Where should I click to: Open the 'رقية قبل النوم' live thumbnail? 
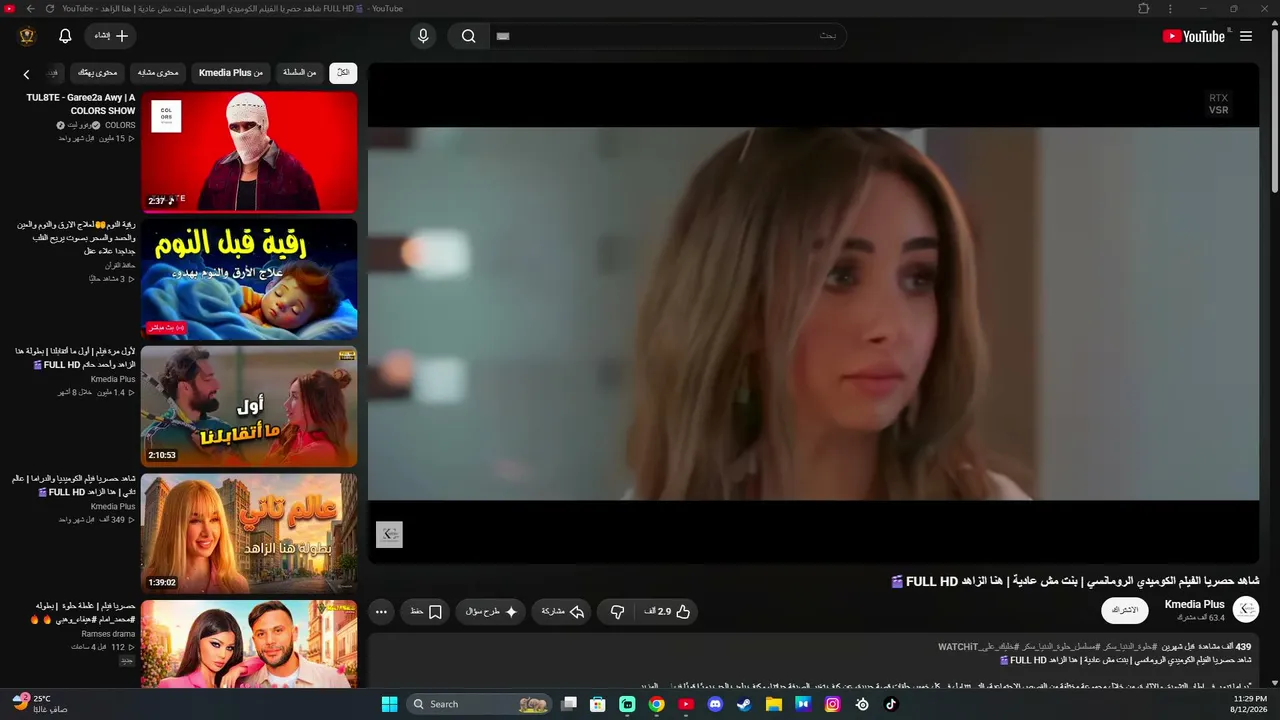click(249, 279)
